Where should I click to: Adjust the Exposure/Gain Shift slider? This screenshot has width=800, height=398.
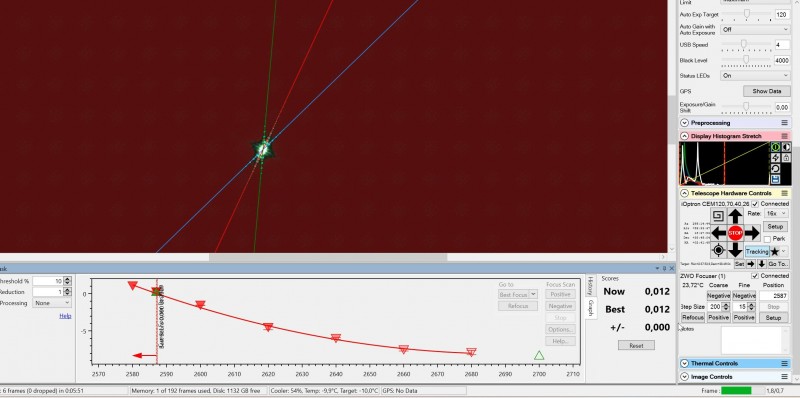click(746, 107)
